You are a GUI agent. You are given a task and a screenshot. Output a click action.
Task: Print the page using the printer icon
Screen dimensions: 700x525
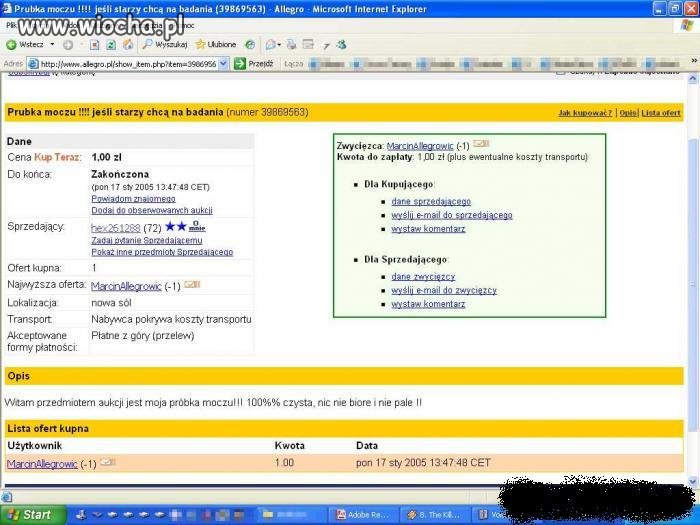pos(292,45)
